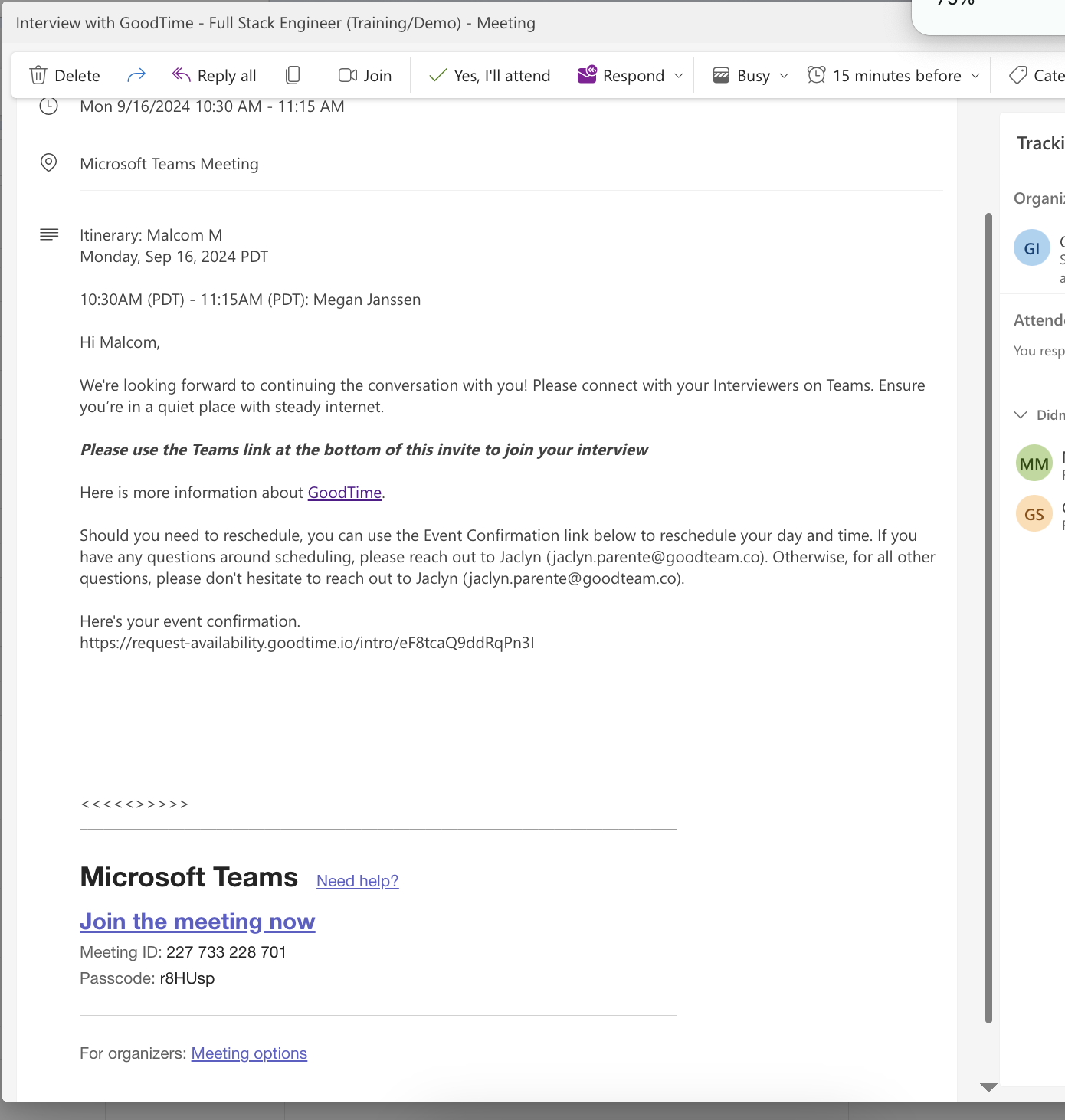Click the Delete trash can icon
Viewport: 1065px width, 1120px height.
[x=38, y=75]
